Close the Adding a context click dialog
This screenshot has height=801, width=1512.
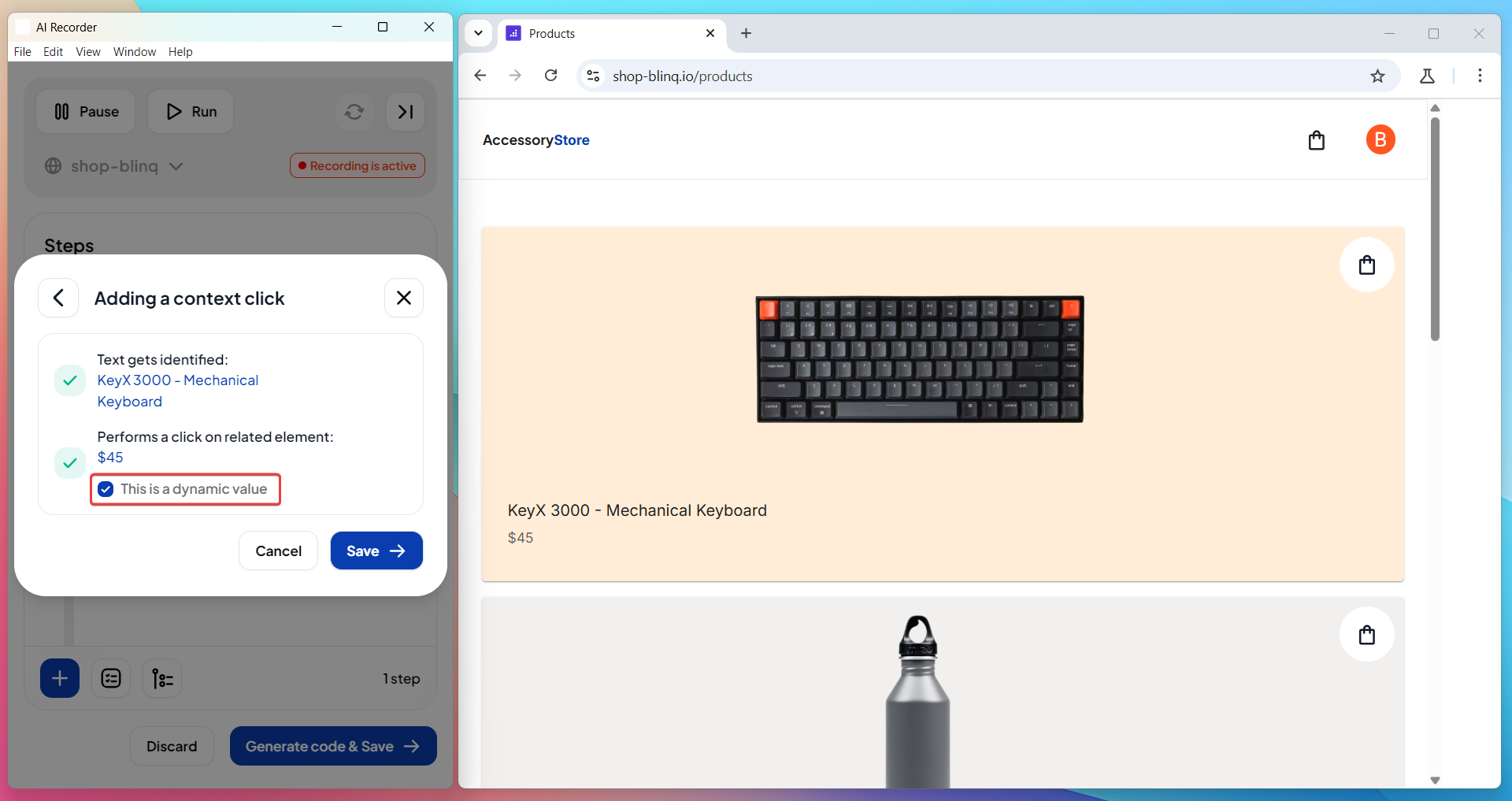(404, 298)
